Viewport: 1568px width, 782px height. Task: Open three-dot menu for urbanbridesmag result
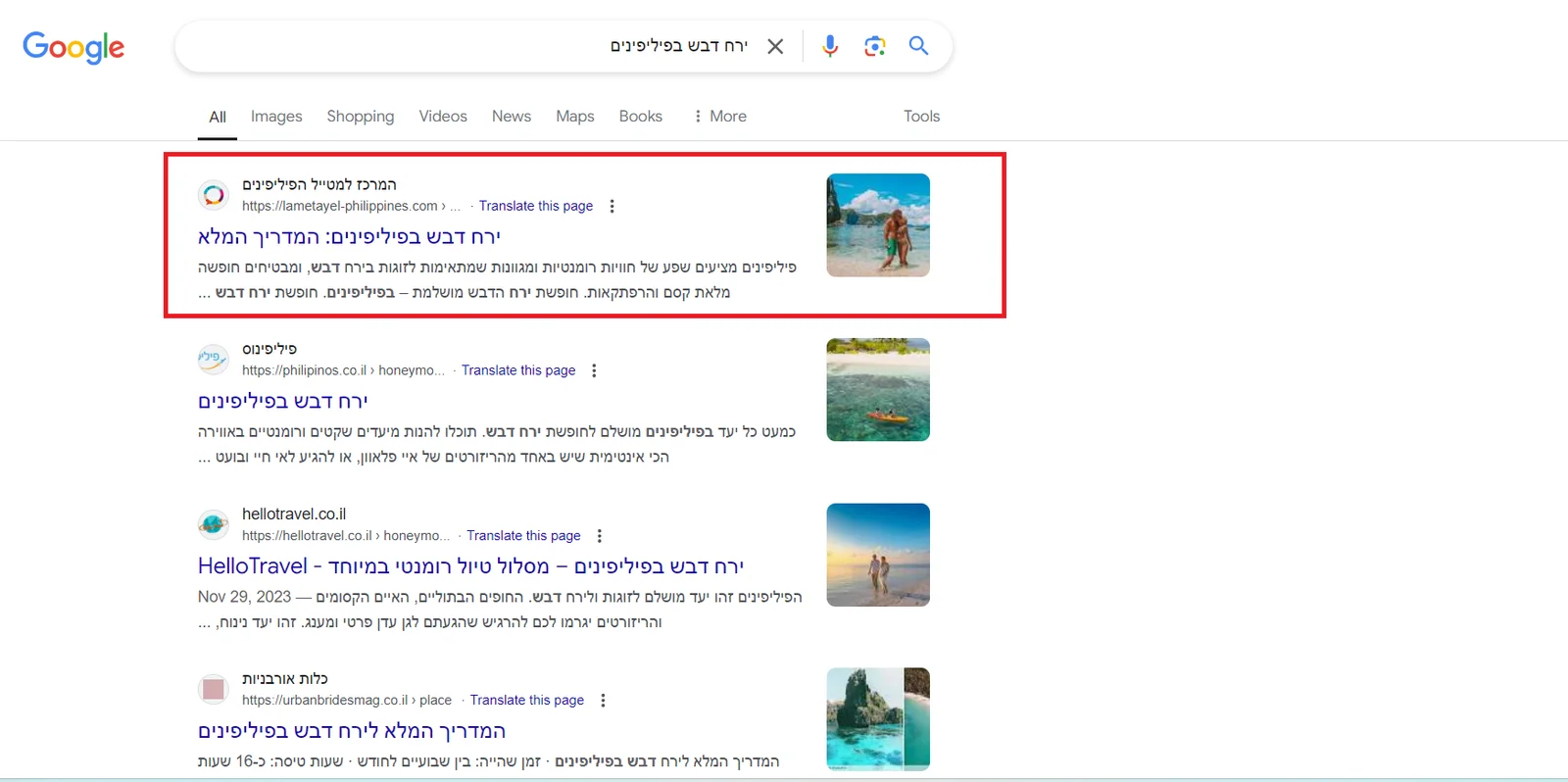tap(603, 701)
